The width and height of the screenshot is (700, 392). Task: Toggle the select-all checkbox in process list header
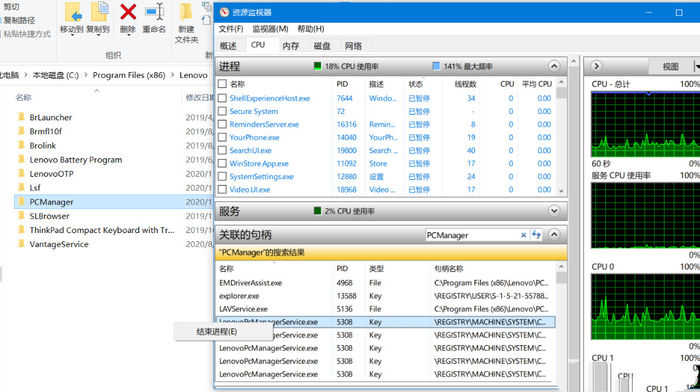(222, 84)
